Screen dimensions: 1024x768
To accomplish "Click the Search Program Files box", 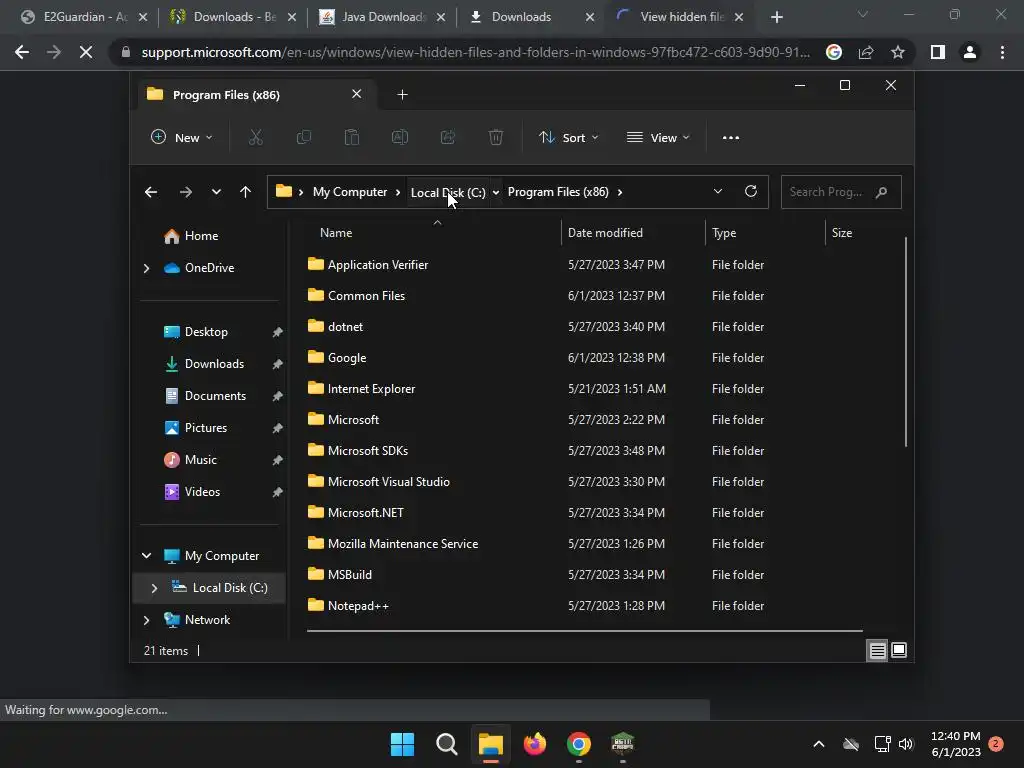I will click(841, 192).
